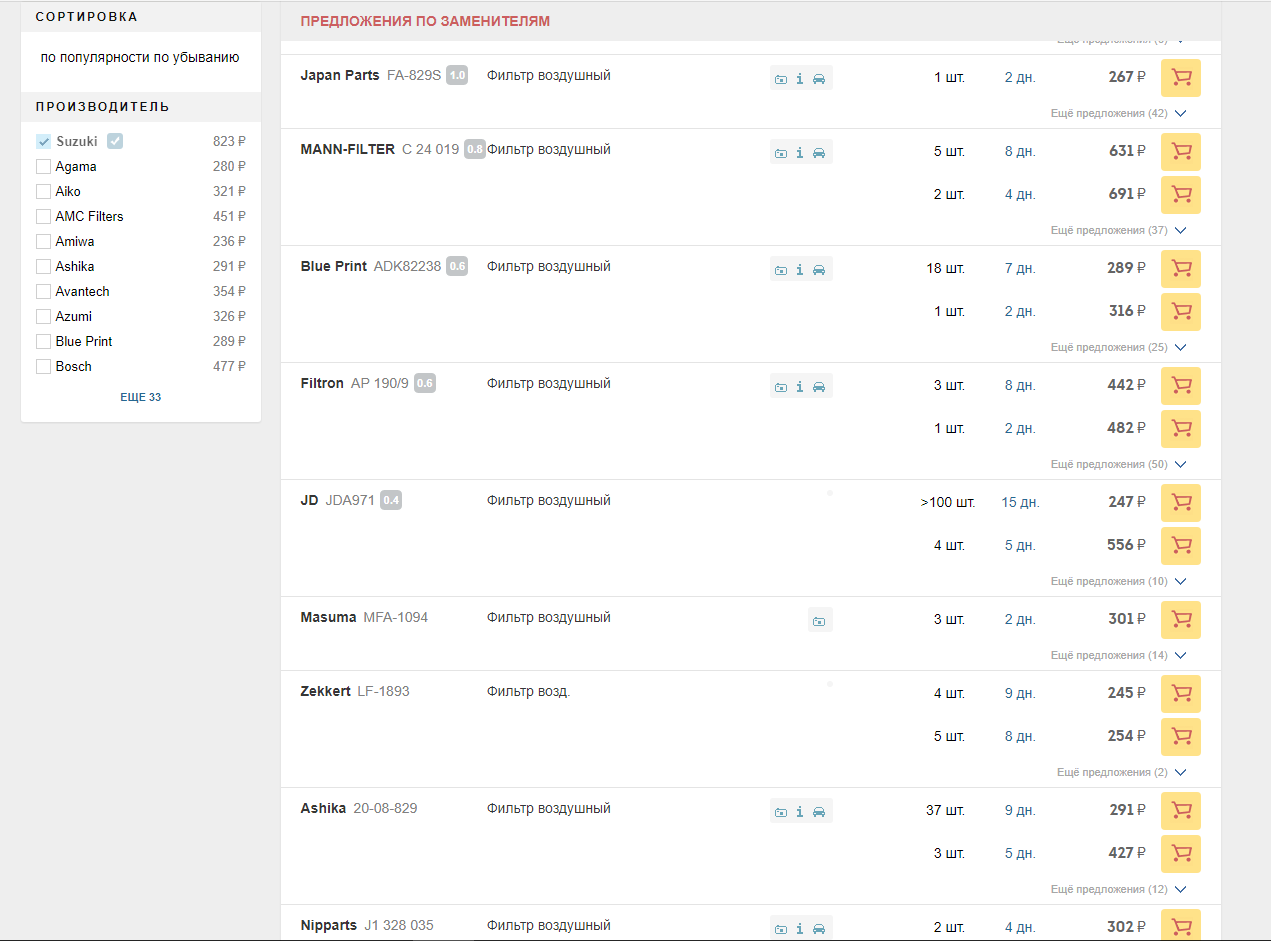This screenshot has height=941, width=1271.
Task: Uncheck the Suzuki manufacturer filter
Action: pyautogui.click(x=43, y=142)
